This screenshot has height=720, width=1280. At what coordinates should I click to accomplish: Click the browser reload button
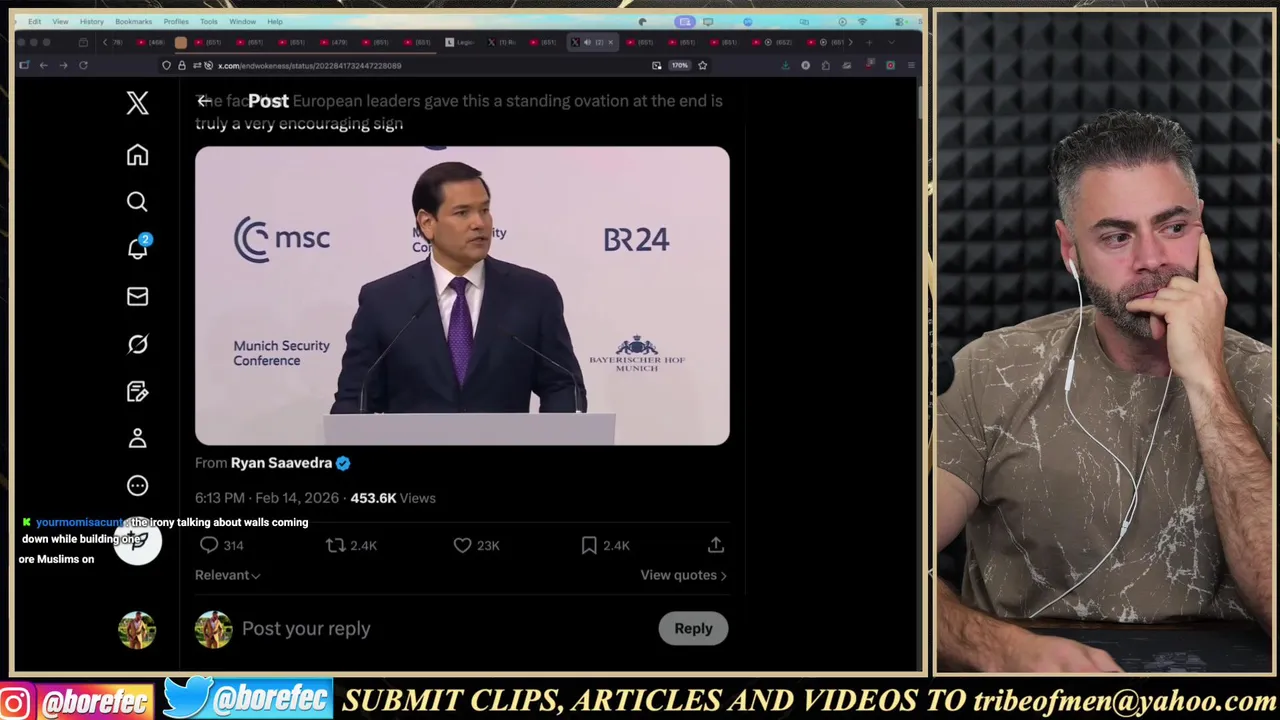pyautogui.click(x=83, y=65)
